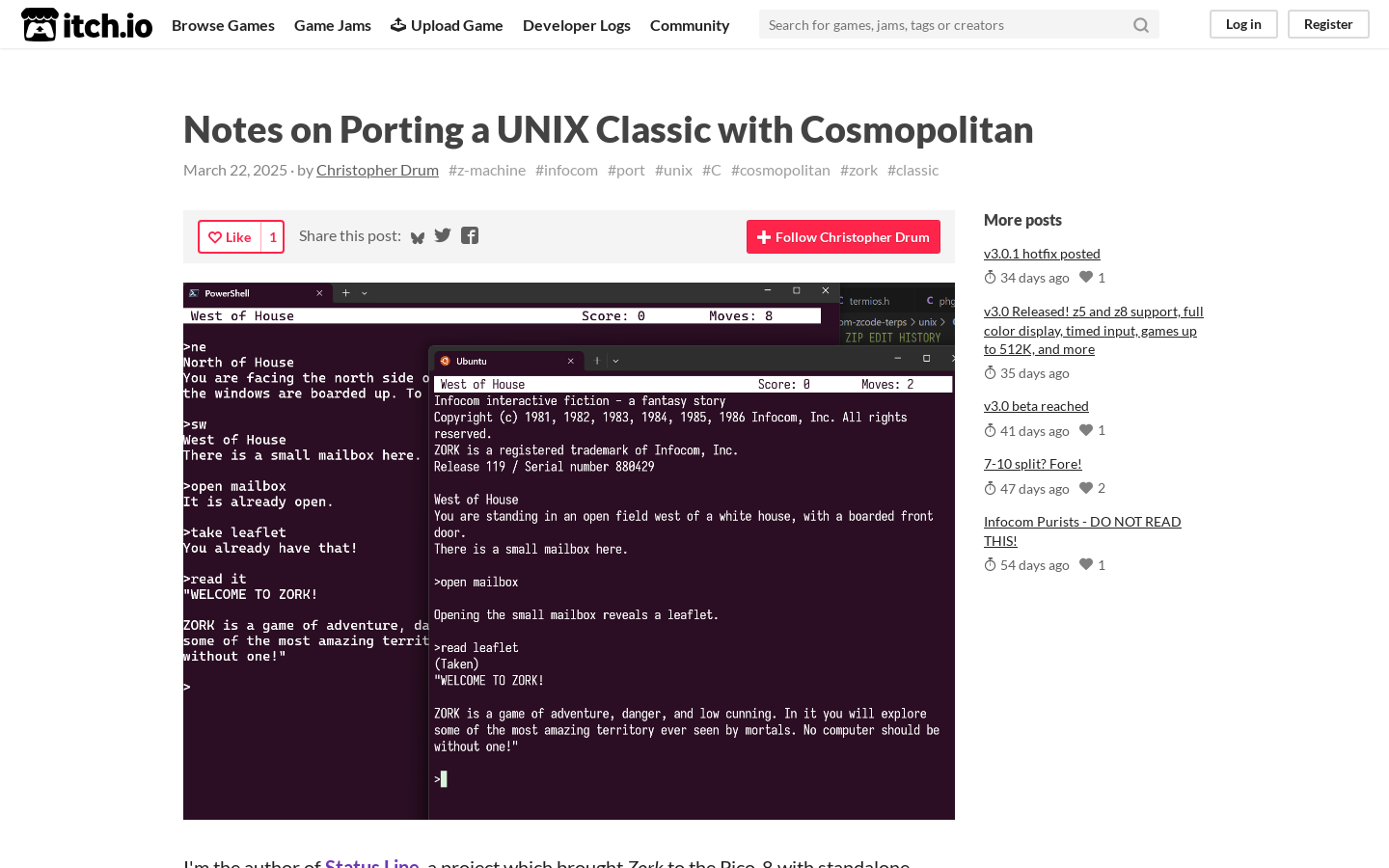Screen dimensions: 1389x868
Task: Open Christopher Drum author link
Action: click(x=377, y=170)
